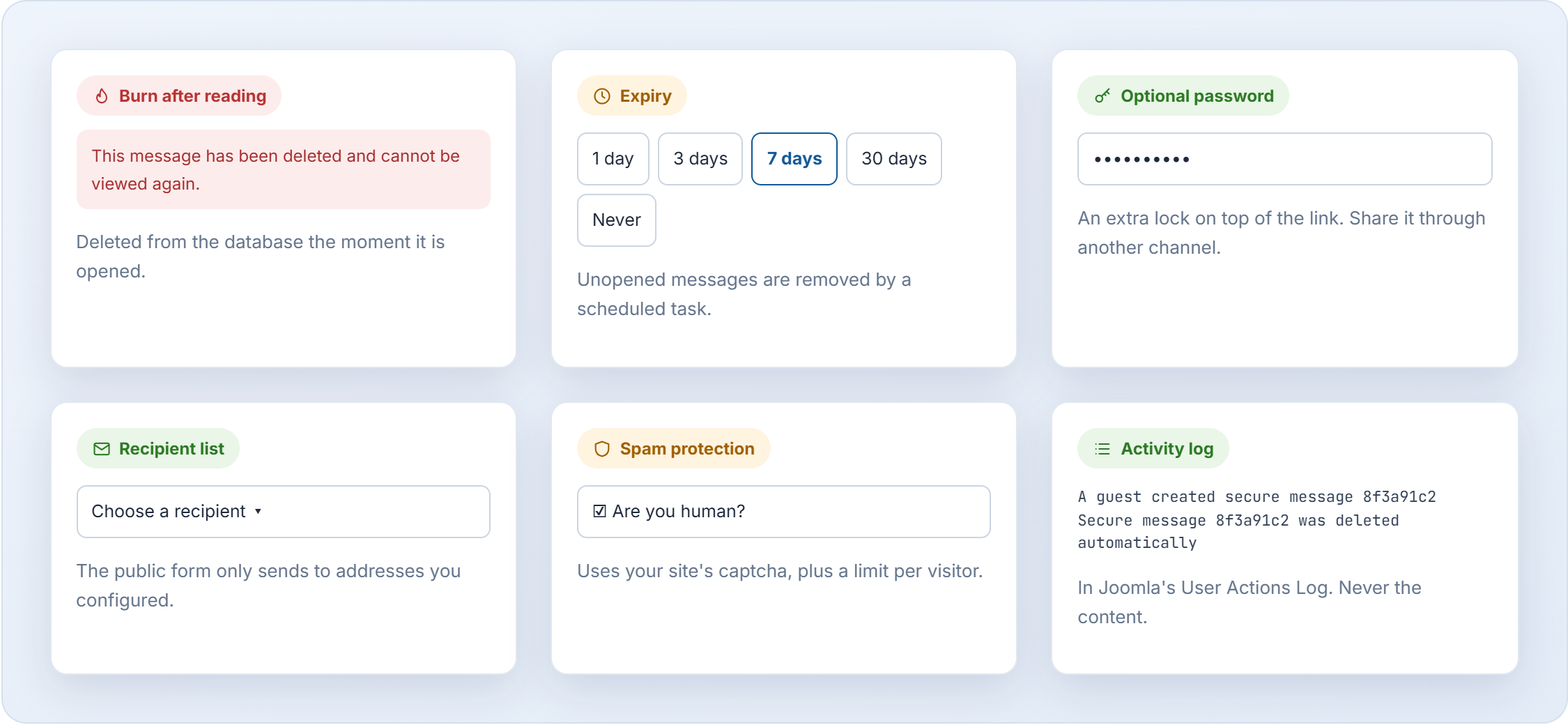Click 'A guest created secure message 8f3a91c2' log line
Screen dimensions: 1568x725
pos(1256,497)
